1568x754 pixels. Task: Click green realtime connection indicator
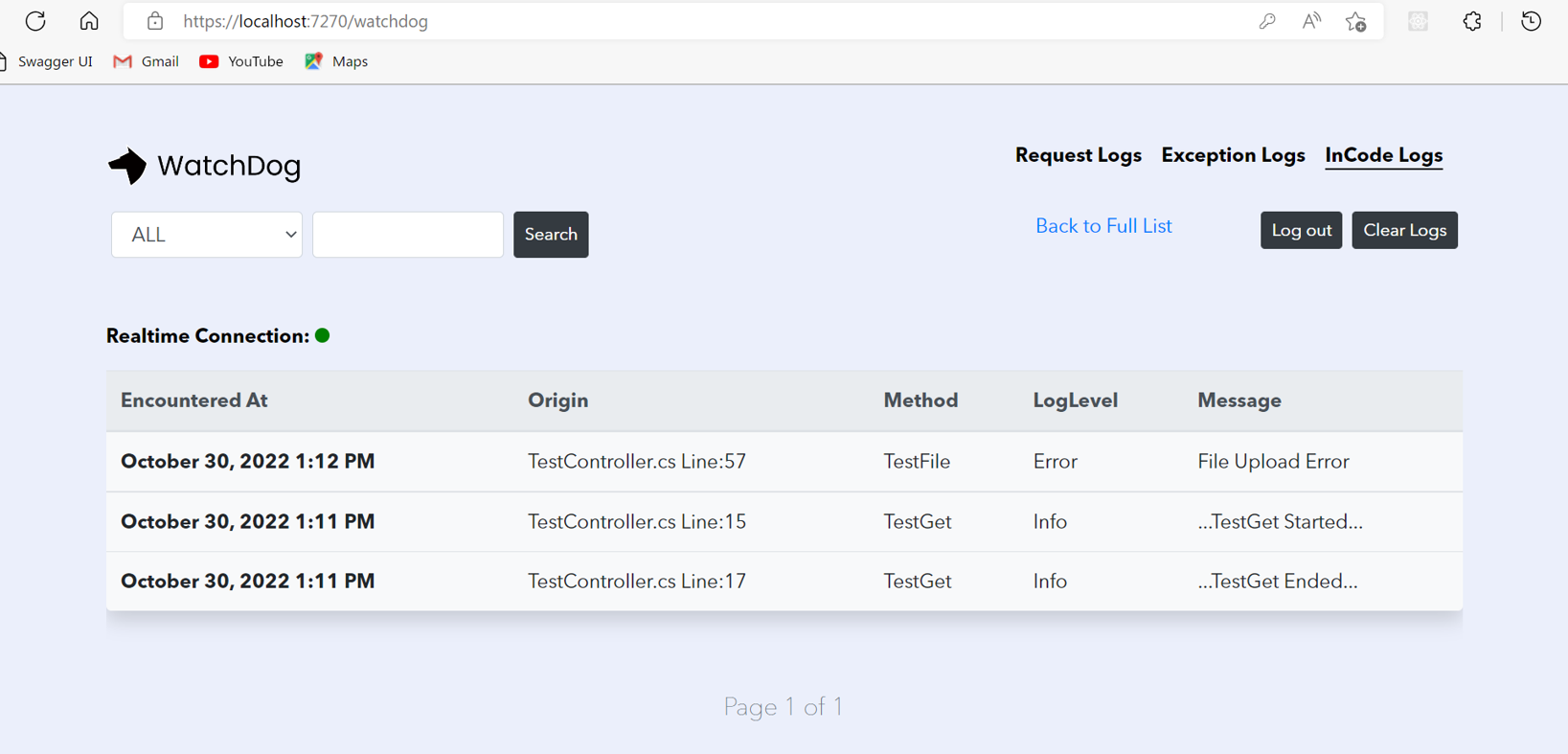tap(323, 335)
